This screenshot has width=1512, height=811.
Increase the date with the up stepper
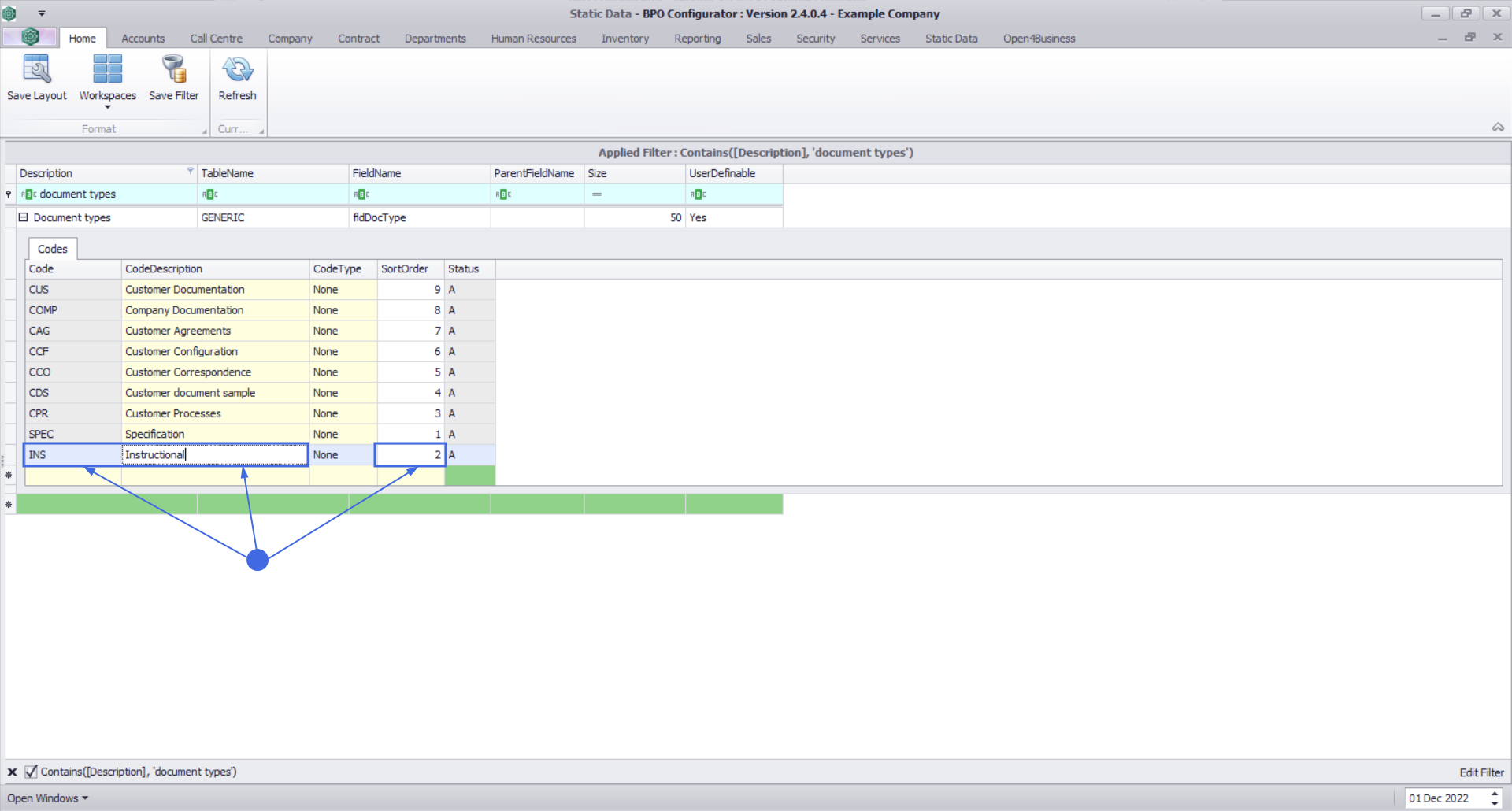point(1495,794)
